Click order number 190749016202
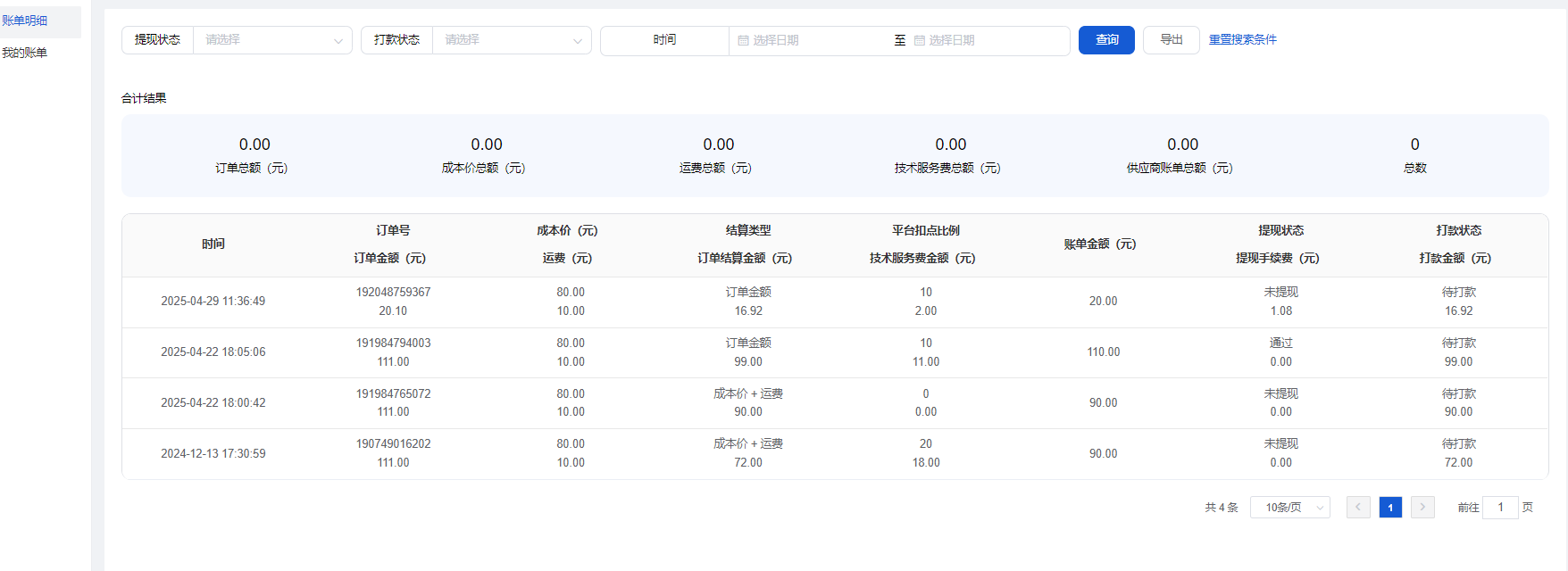 (393, 443)
